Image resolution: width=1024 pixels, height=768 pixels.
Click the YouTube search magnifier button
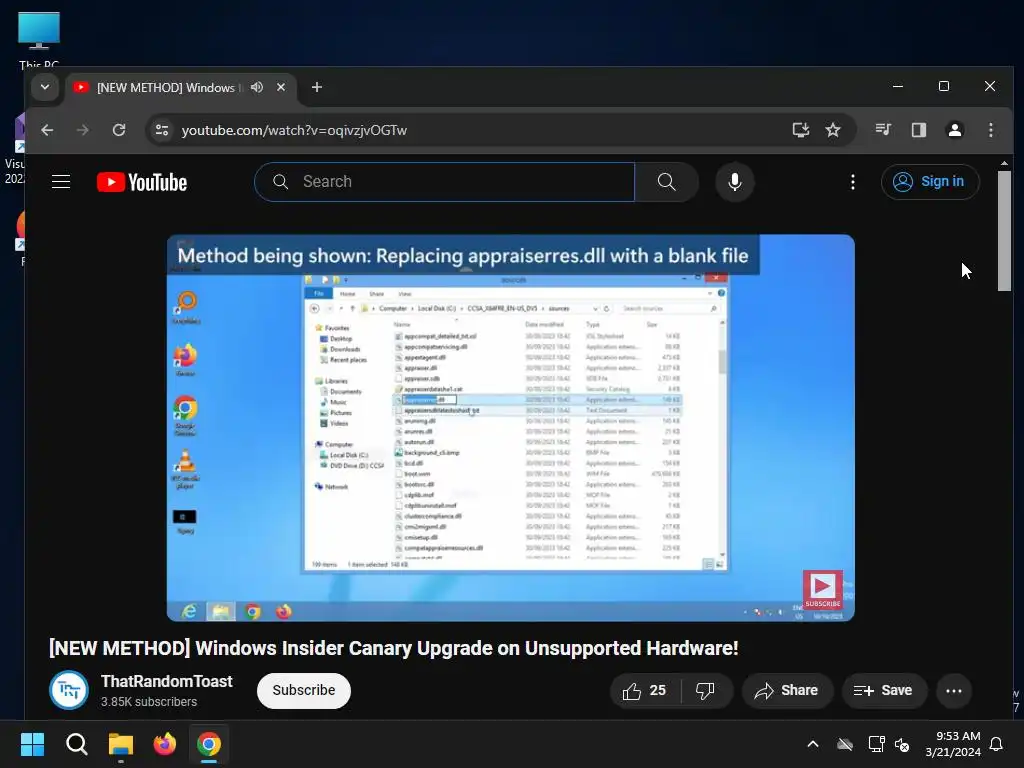click(667, 182)
